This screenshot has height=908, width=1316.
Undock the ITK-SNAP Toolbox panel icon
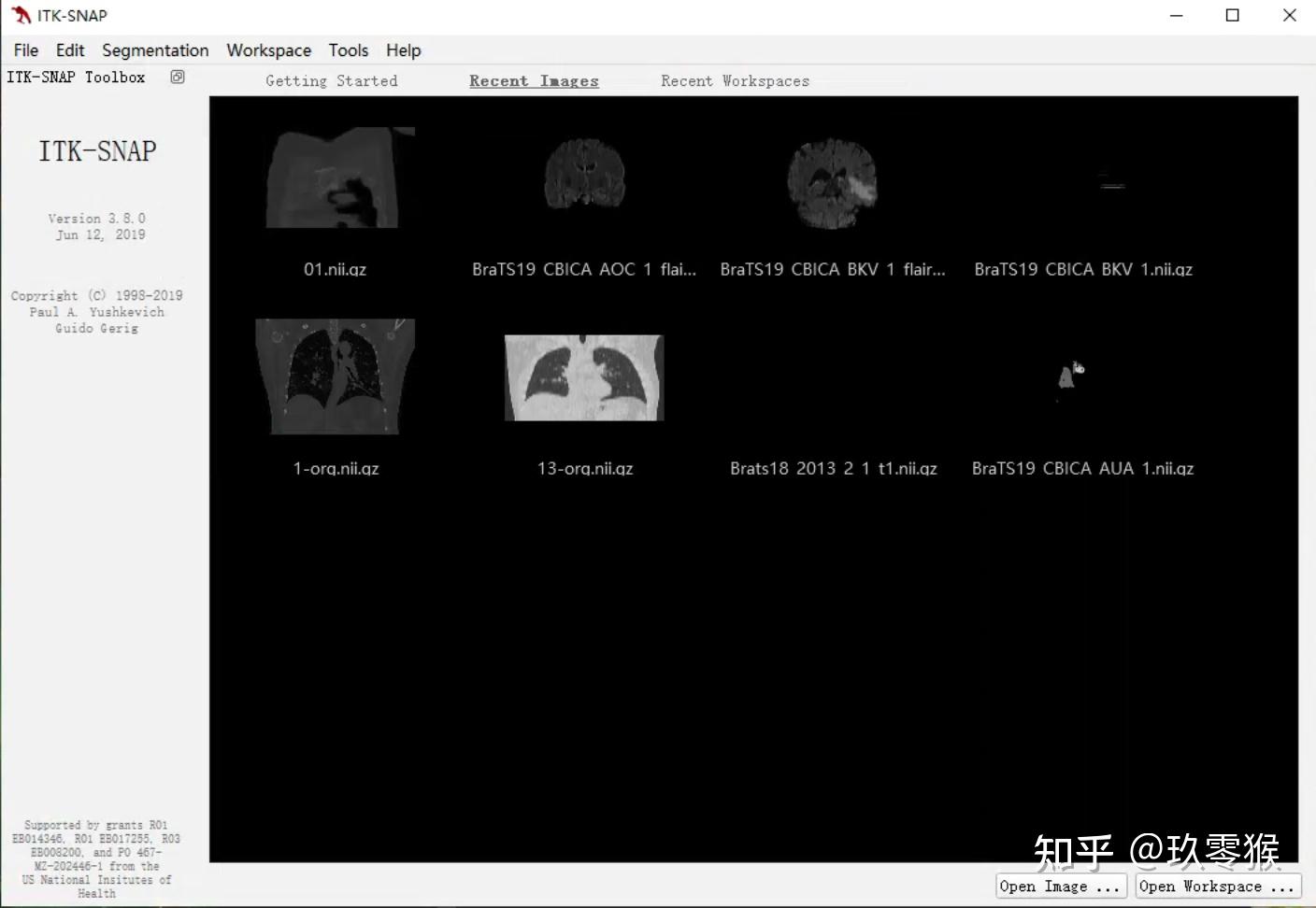pos(178,77)
